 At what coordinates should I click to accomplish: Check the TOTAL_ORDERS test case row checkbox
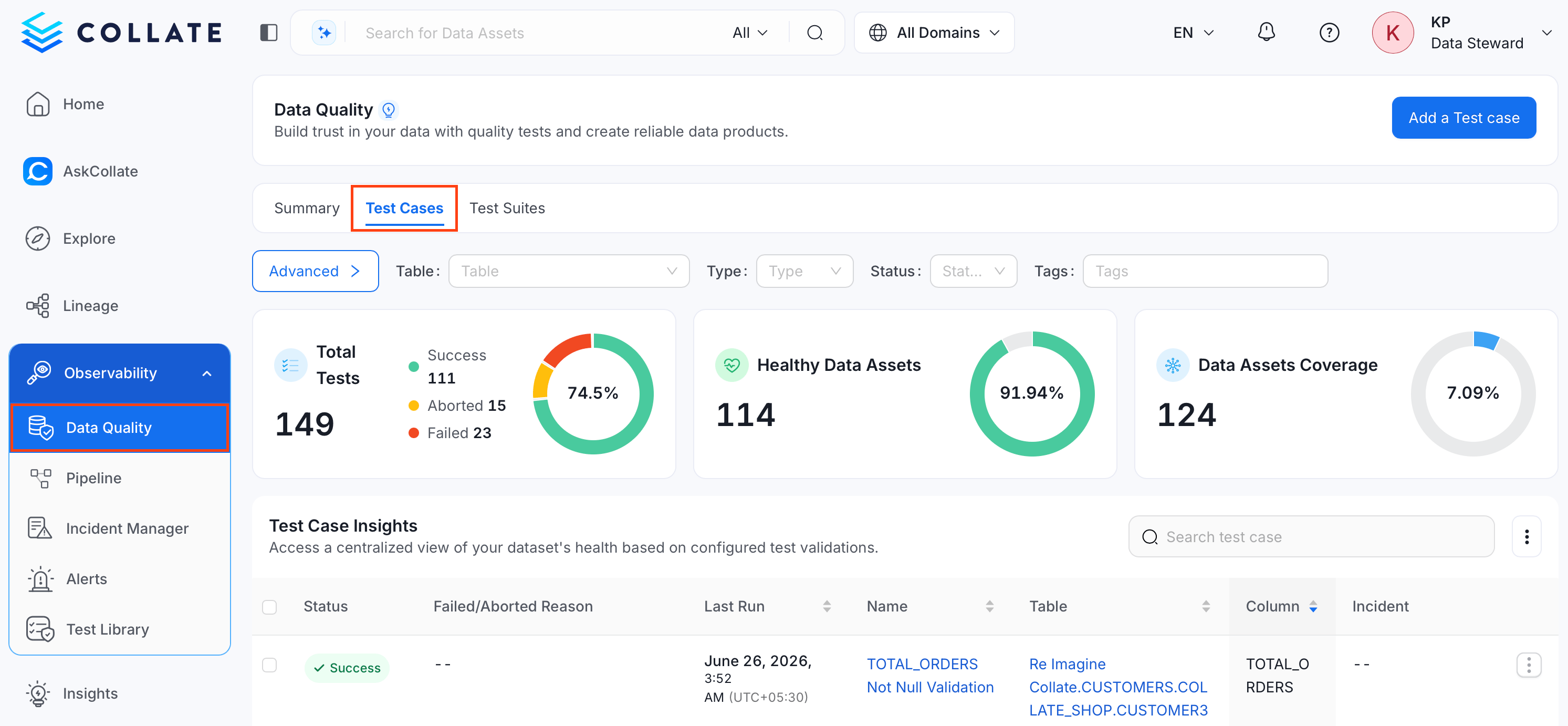pyautogui.click(x=269, y=665)
